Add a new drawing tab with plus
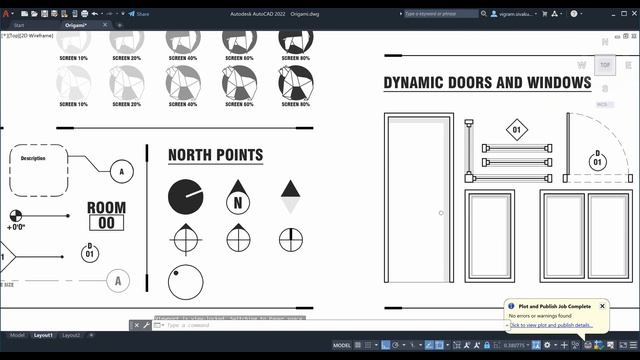 click(120, 25)
